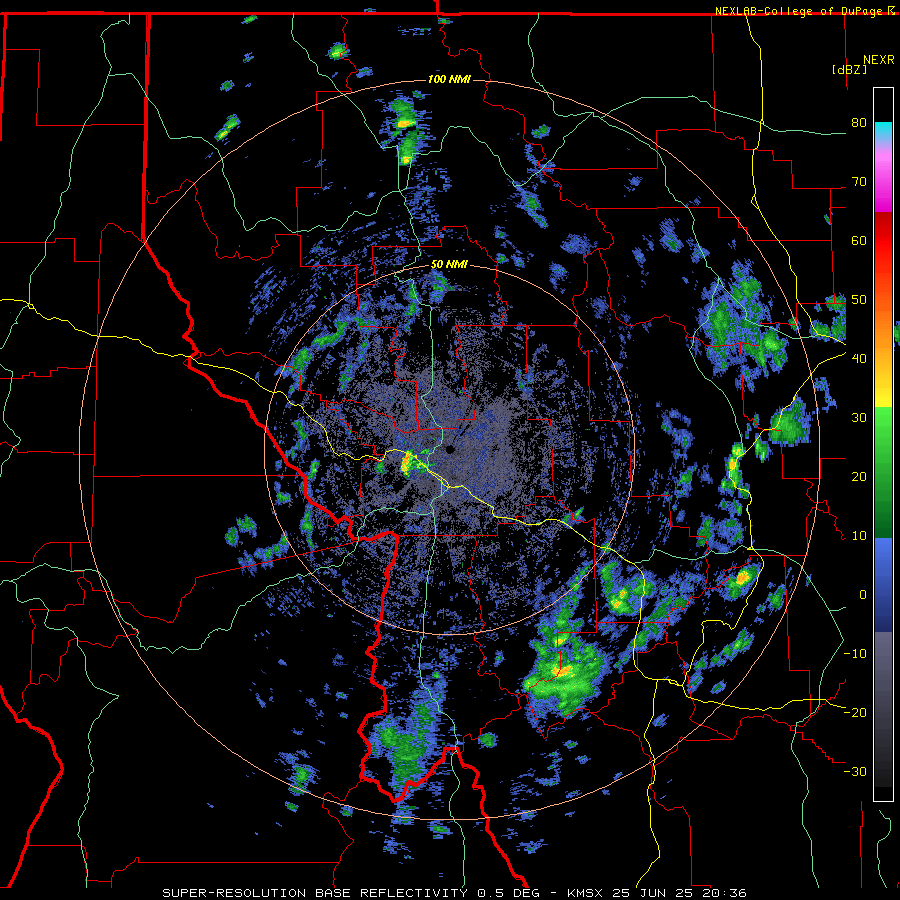Click the -20 value on dBZ scale
Image resolution: width=900 pixels, height=900 pixels.
pos(855,713)
